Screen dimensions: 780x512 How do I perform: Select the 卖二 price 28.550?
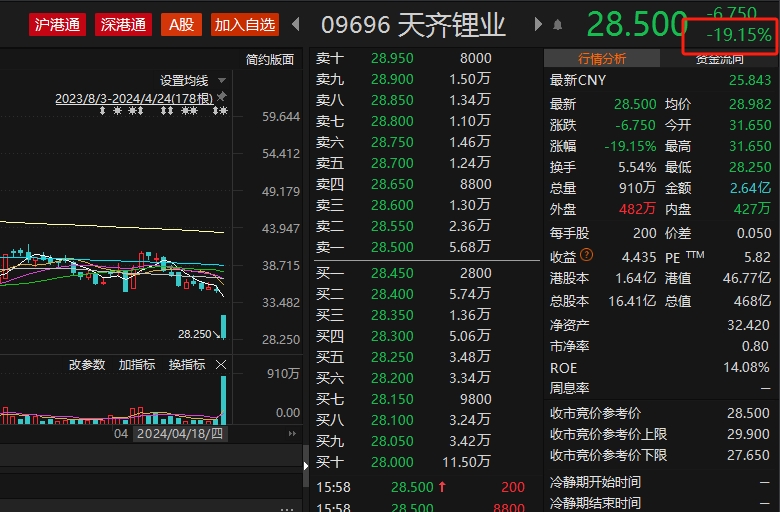pyautogui.click(x=392, y=226)
